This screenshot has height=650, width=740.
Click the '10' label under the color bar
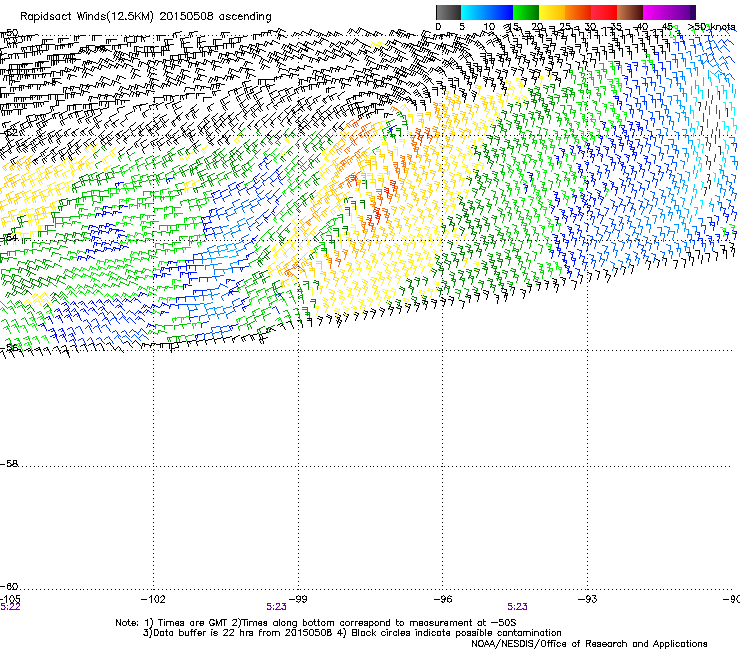coord(489,27)
